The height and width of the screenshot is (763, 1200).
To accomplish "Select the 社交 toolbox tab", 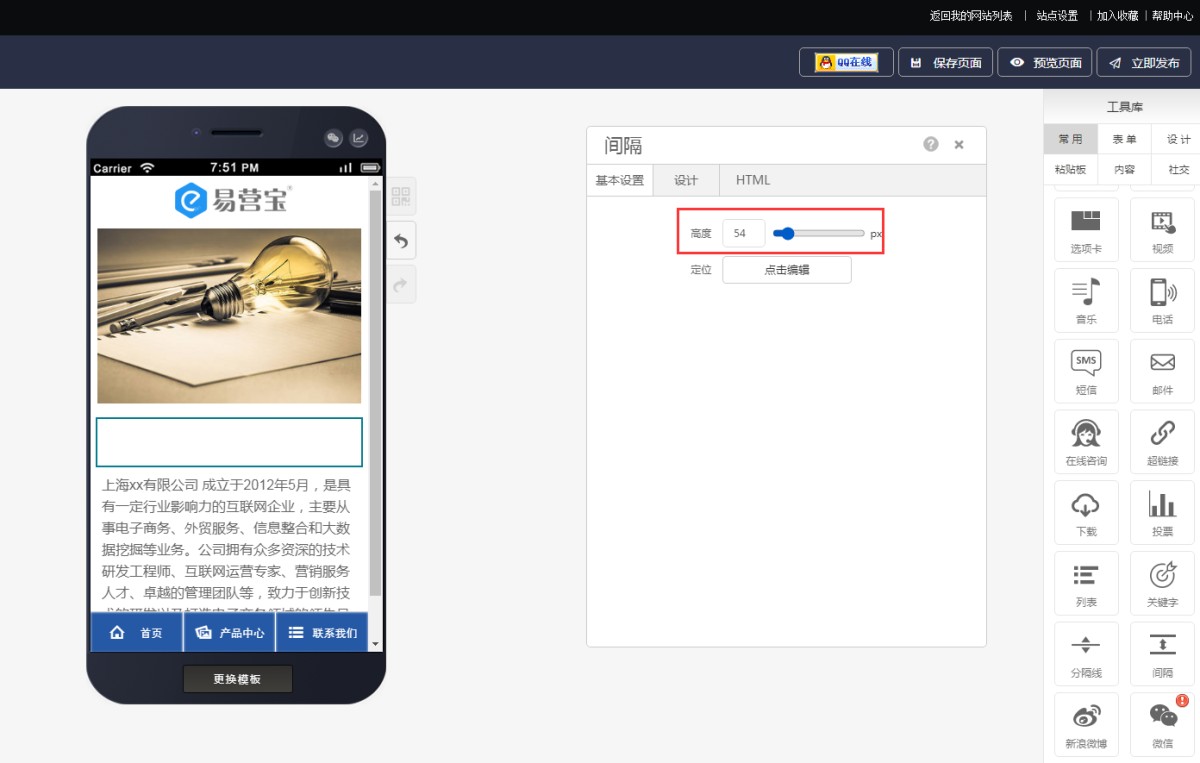I will [1178, 169].
